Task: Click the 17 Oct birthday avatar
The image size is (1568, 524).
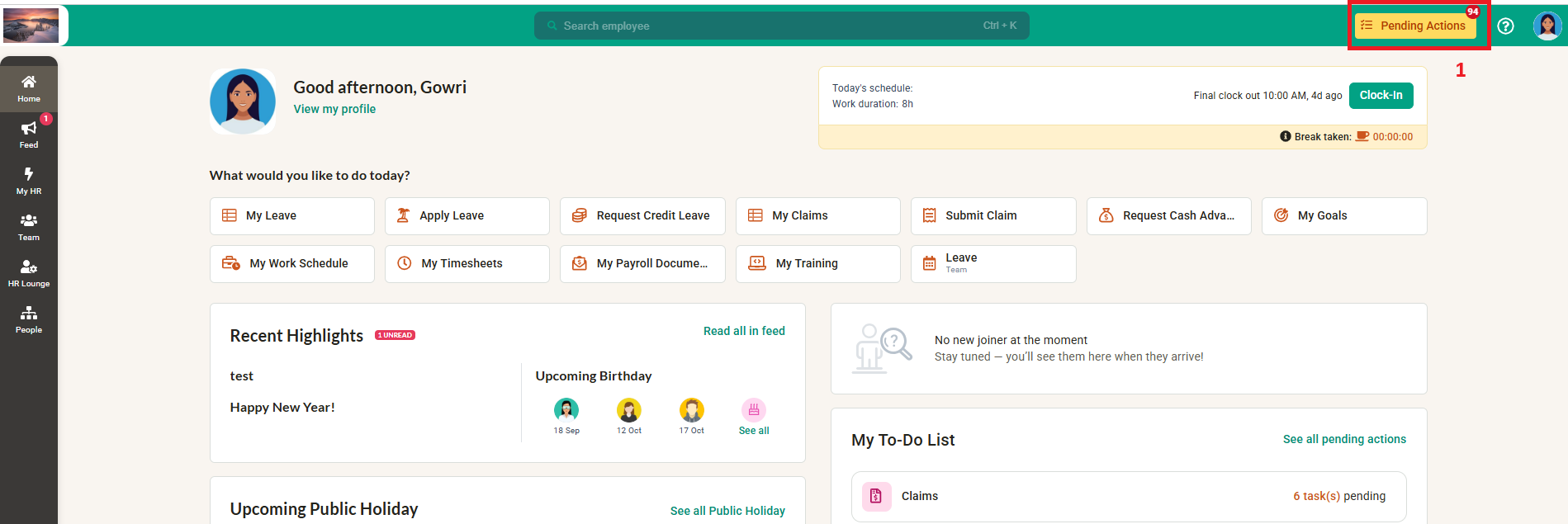Action: tap(692, 409)
